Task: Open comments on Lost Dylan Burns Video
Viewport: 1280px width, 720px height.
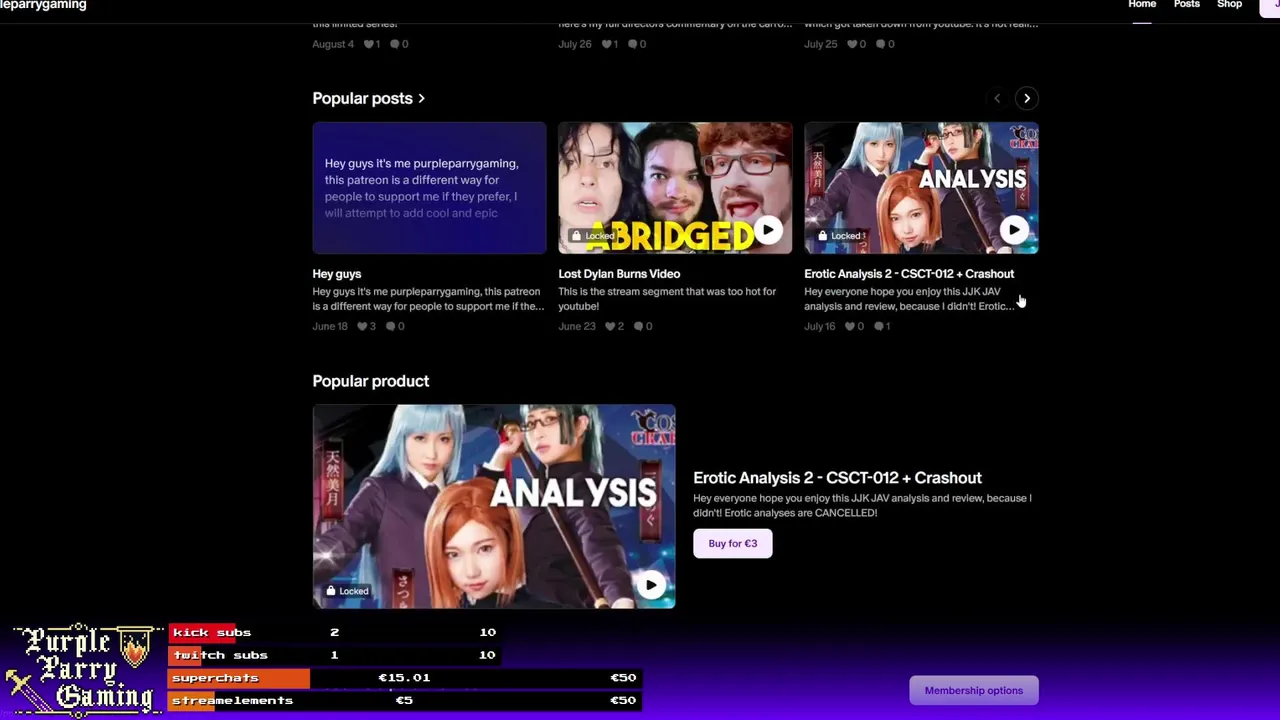Action: click(640, 326)
